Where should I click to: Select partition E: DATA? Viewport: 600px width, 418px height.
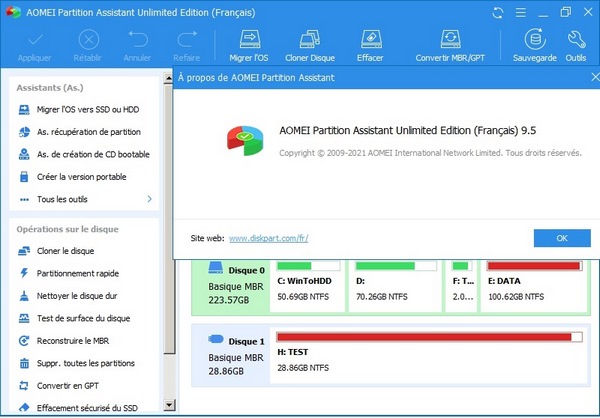coord(534,287)
